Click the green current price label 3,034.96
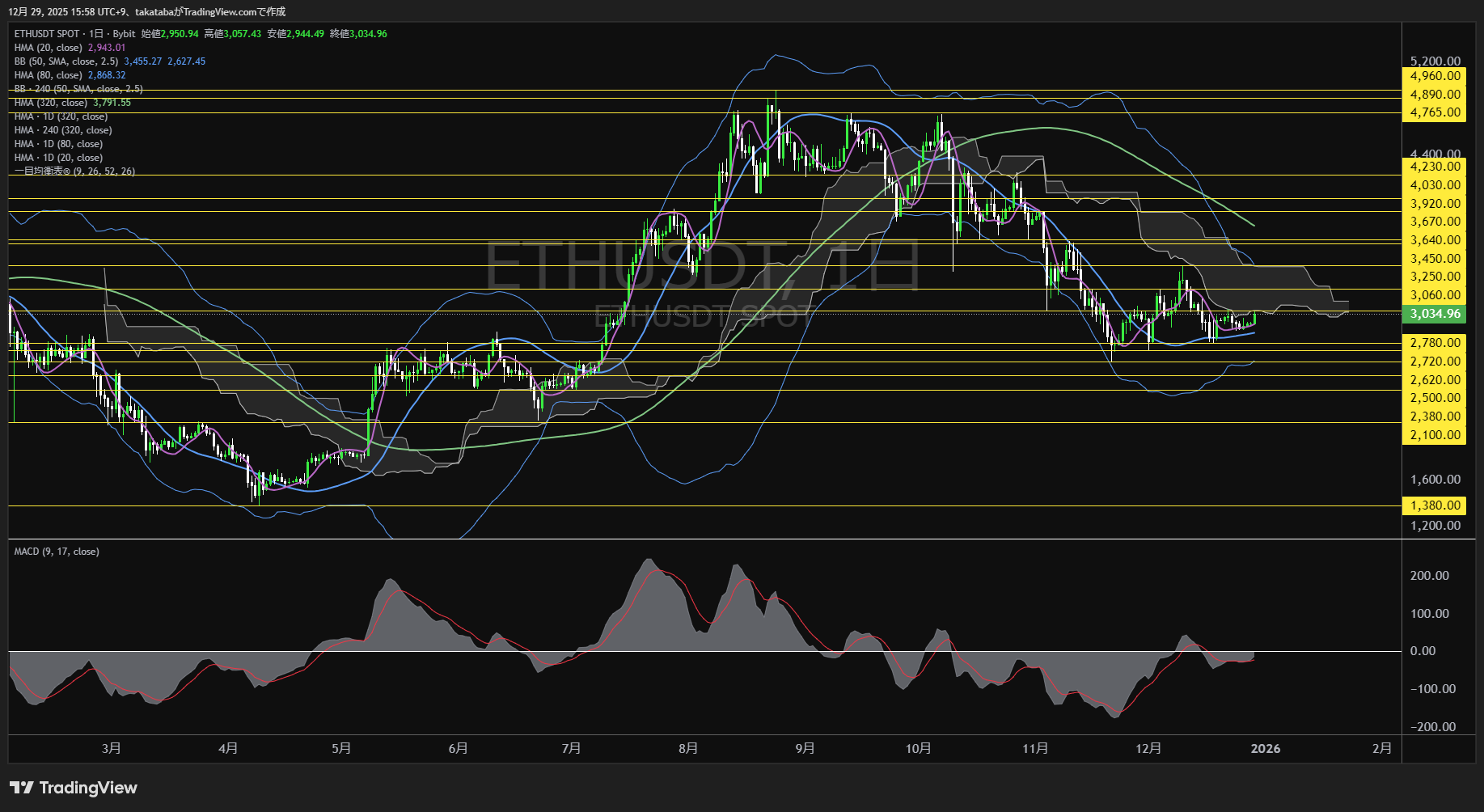 click(x=1434, y=314)
